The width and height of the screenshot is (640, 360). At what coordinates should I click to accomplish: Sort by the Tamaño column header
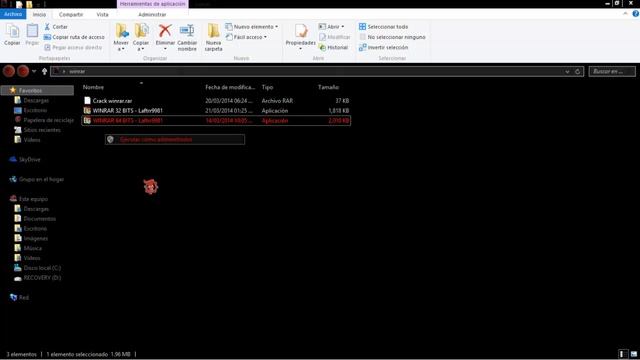[x=329, y=87]
